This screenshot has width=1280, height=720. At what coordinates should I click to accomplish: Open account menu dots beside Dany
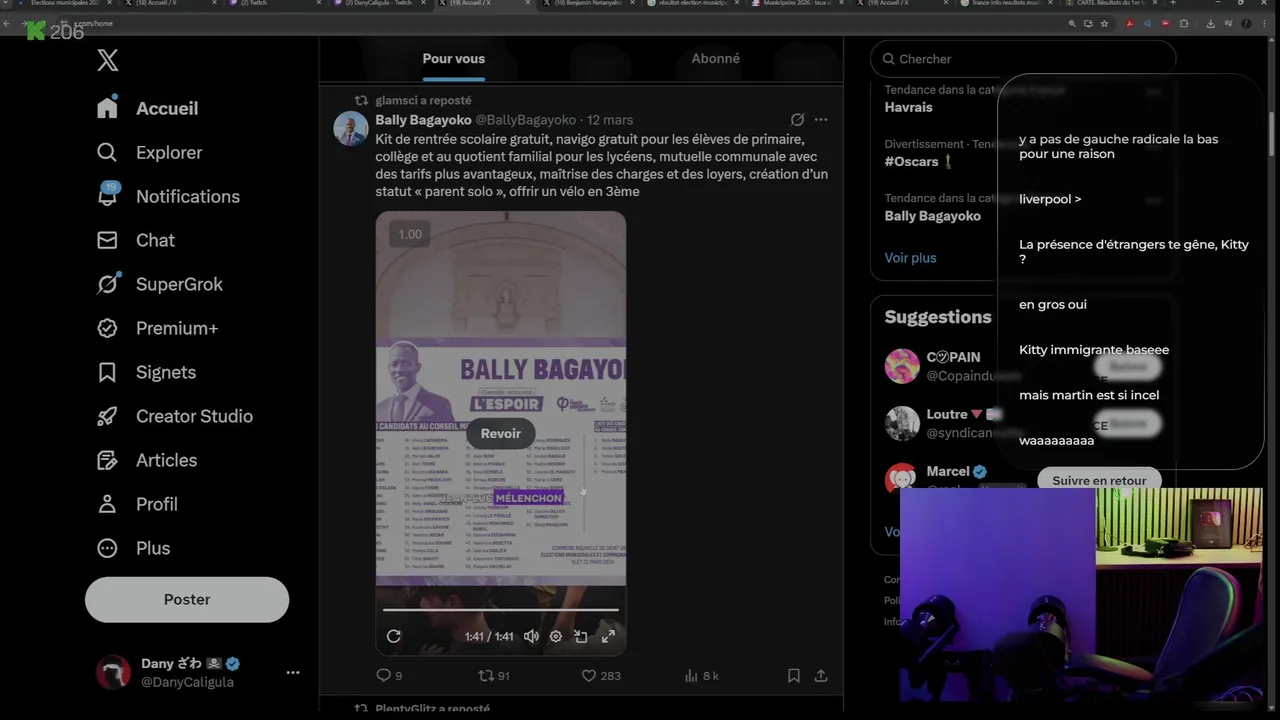293,672
